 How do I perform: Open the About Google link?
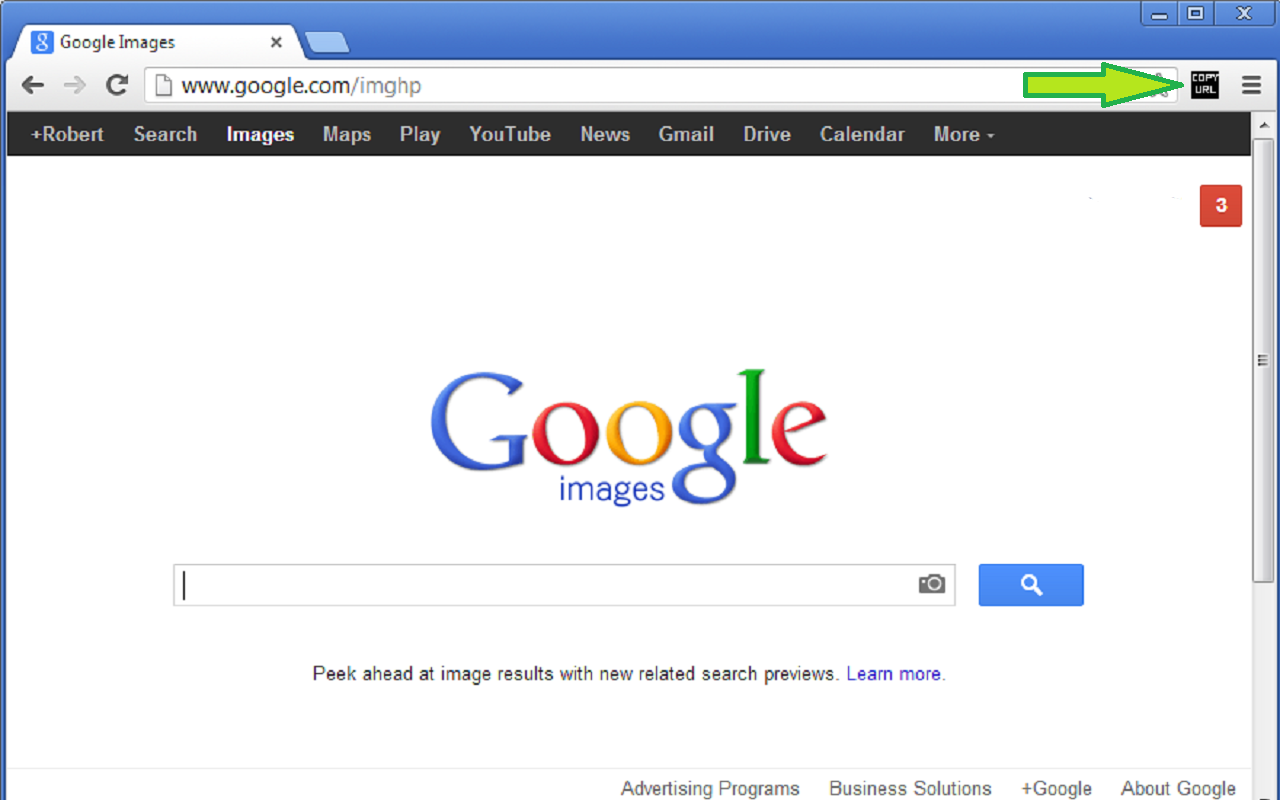[1178, 789]
